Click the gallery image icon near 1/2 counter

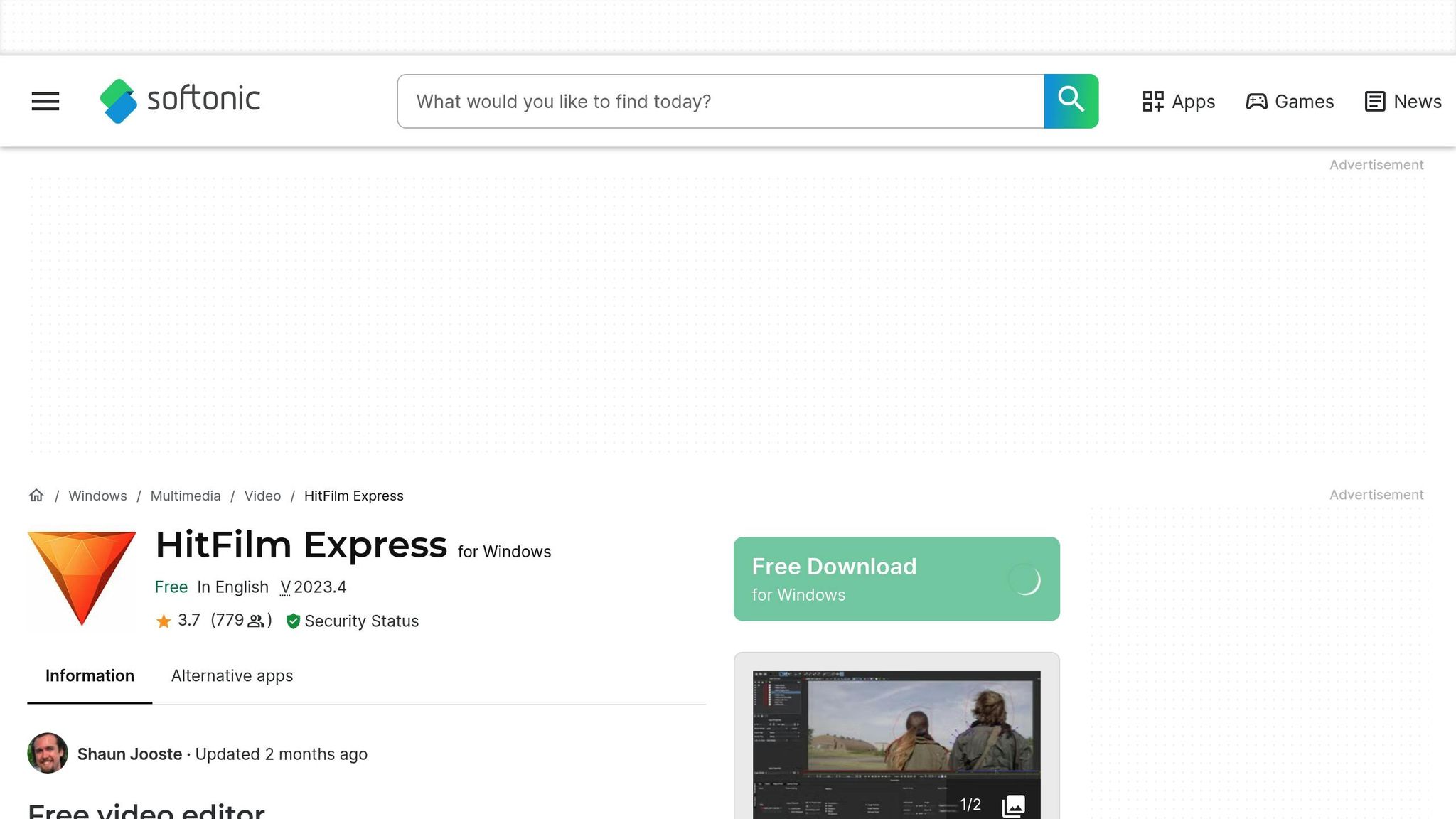point(1013,804)
